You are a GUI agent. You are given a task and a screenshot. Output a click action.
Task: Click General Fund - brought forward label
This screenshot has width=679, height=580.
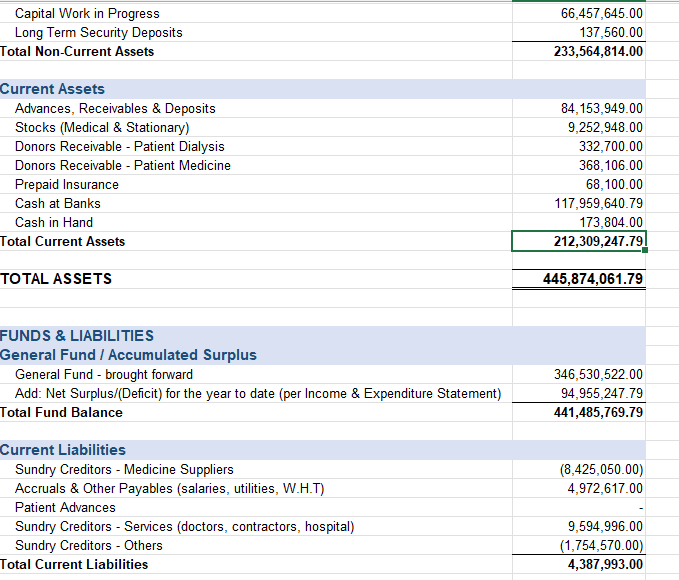[104, 374]
